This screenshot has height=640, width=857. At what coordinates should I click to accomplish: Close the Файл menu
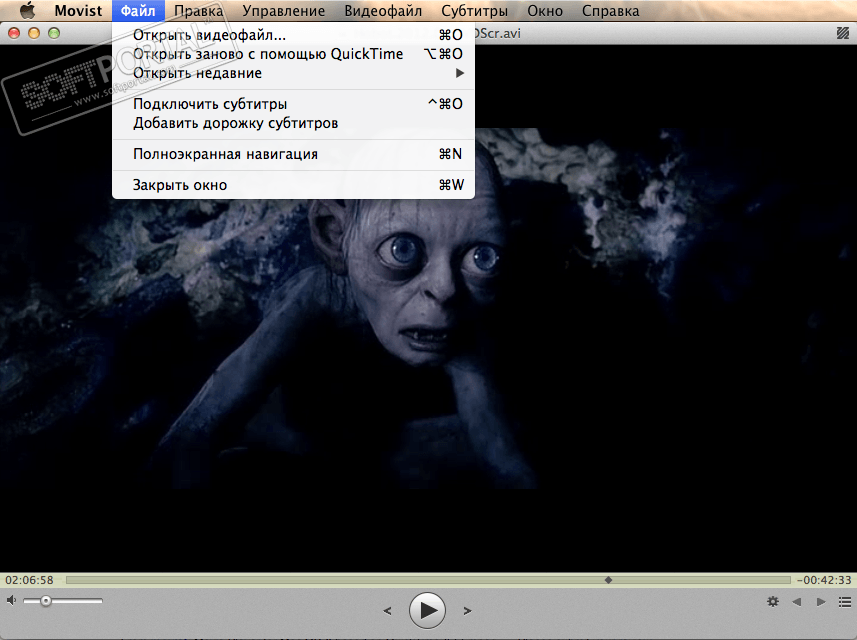[138, 10]
